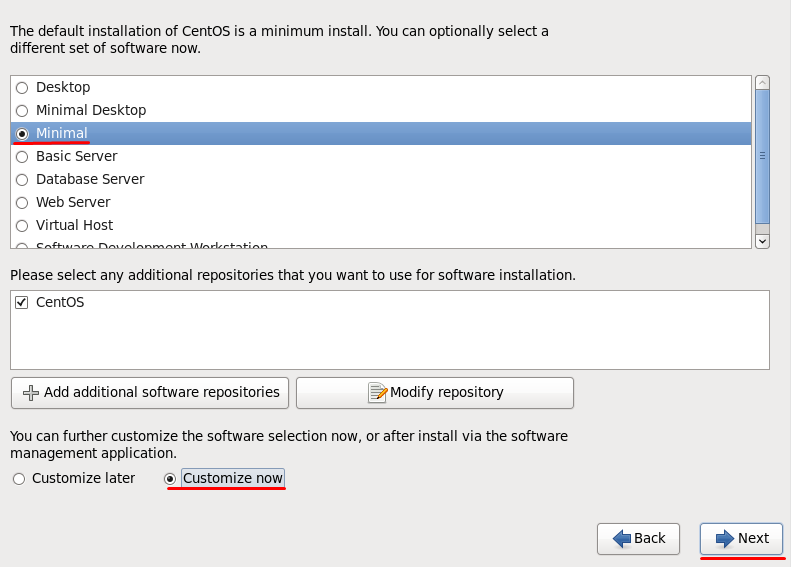Select the Web Server radio button
Screen dimensions: 792x567
[x=22, y=203]
